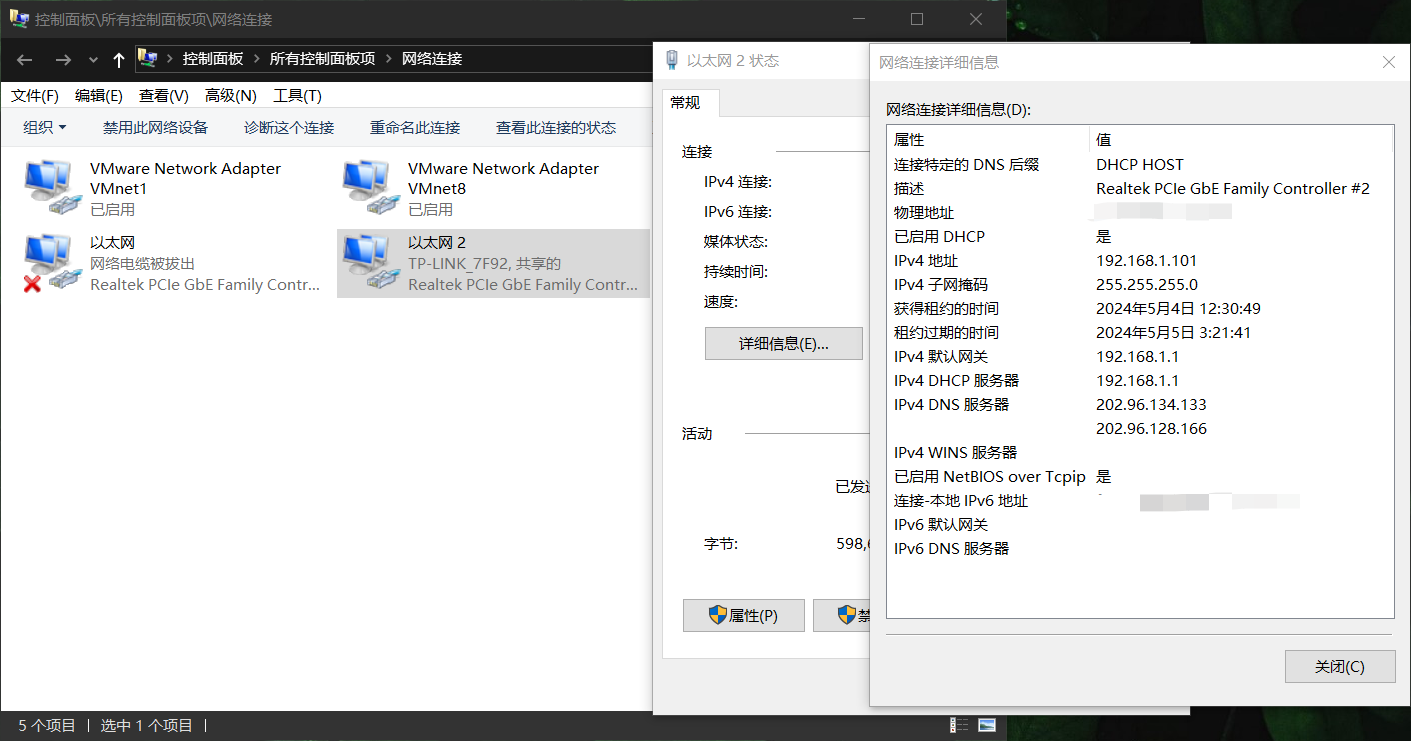Go up one folder level arrow
The image size is (1411, 741).
tap(119, 60)
